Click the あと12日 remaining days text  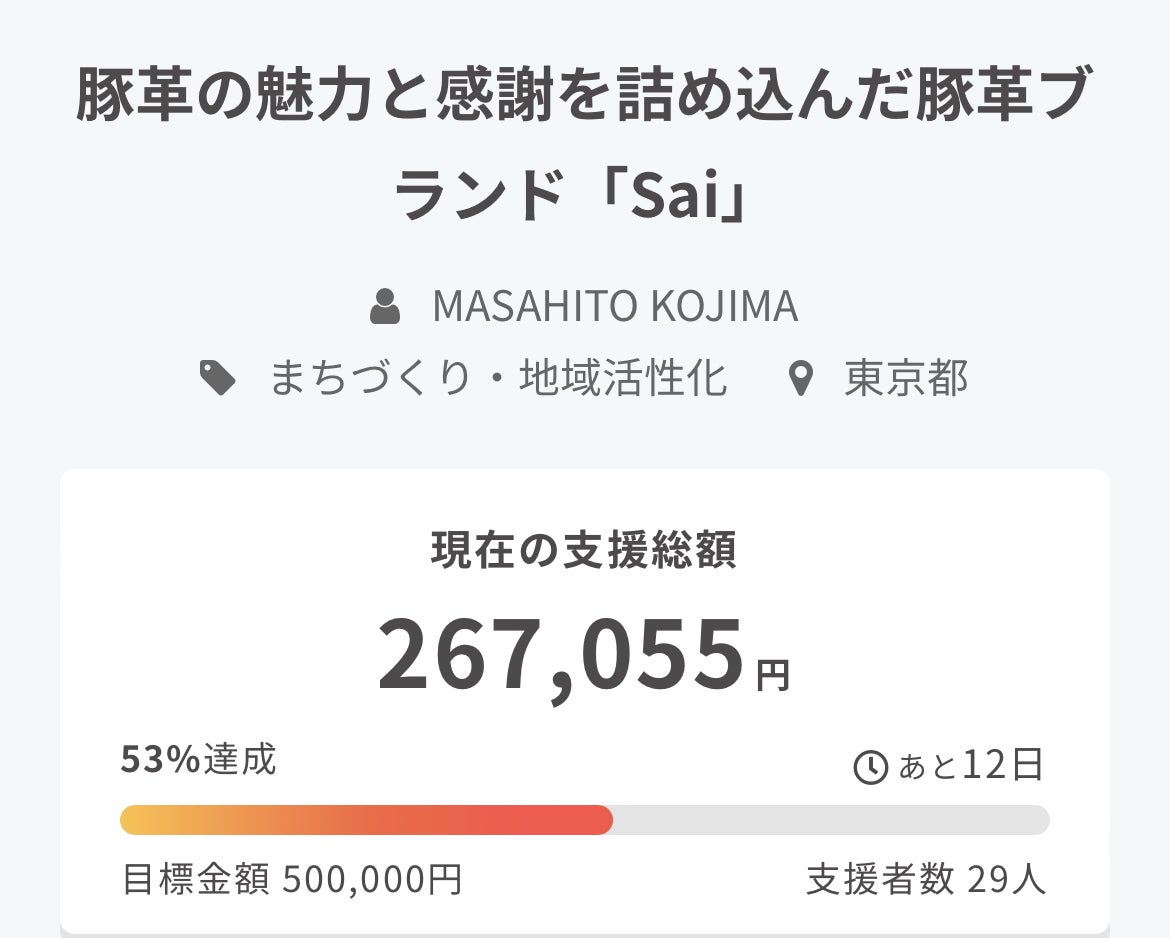point(971,766)
